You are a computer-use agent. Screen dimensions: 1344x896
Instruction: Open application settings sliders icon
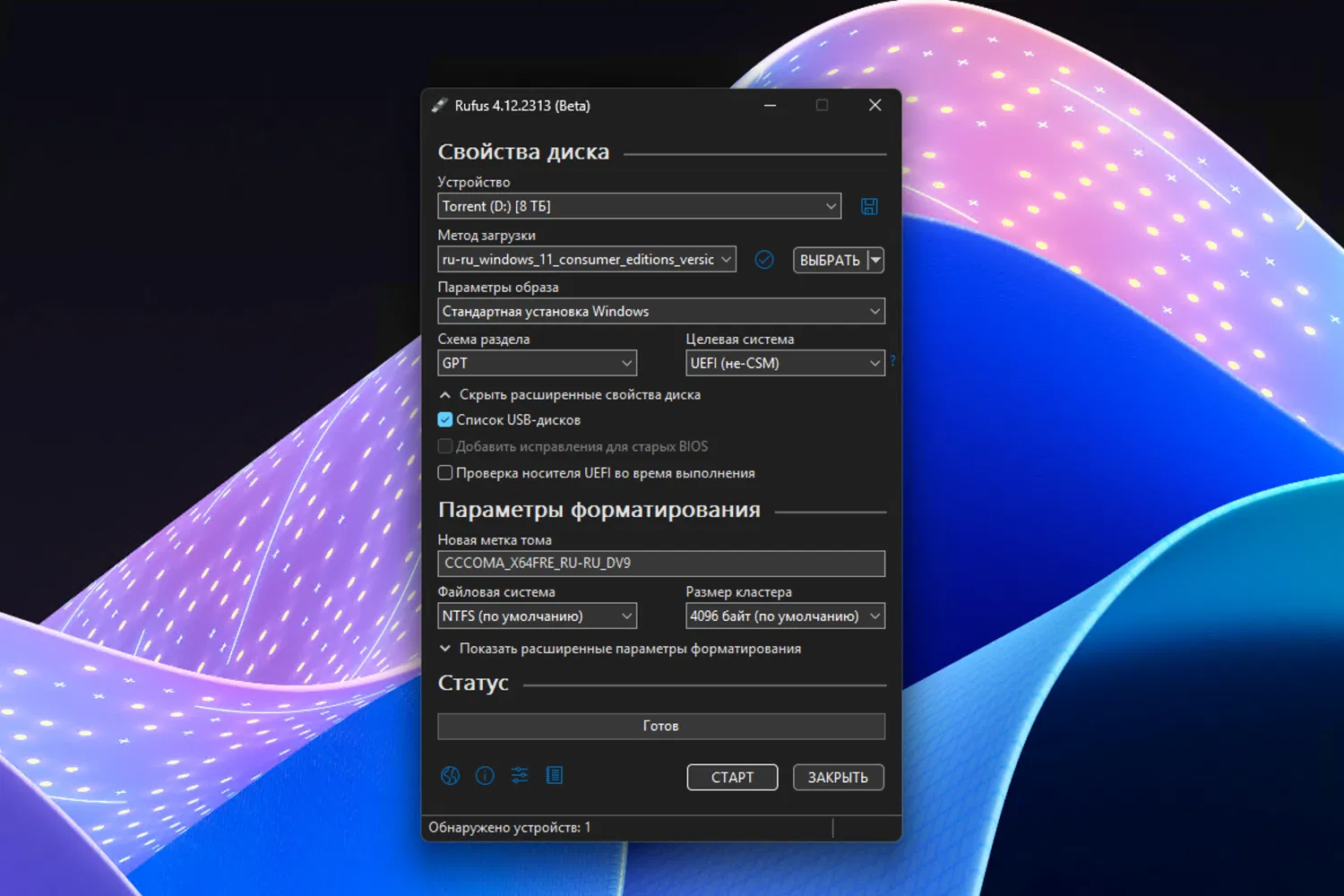[x=520, y=776]
